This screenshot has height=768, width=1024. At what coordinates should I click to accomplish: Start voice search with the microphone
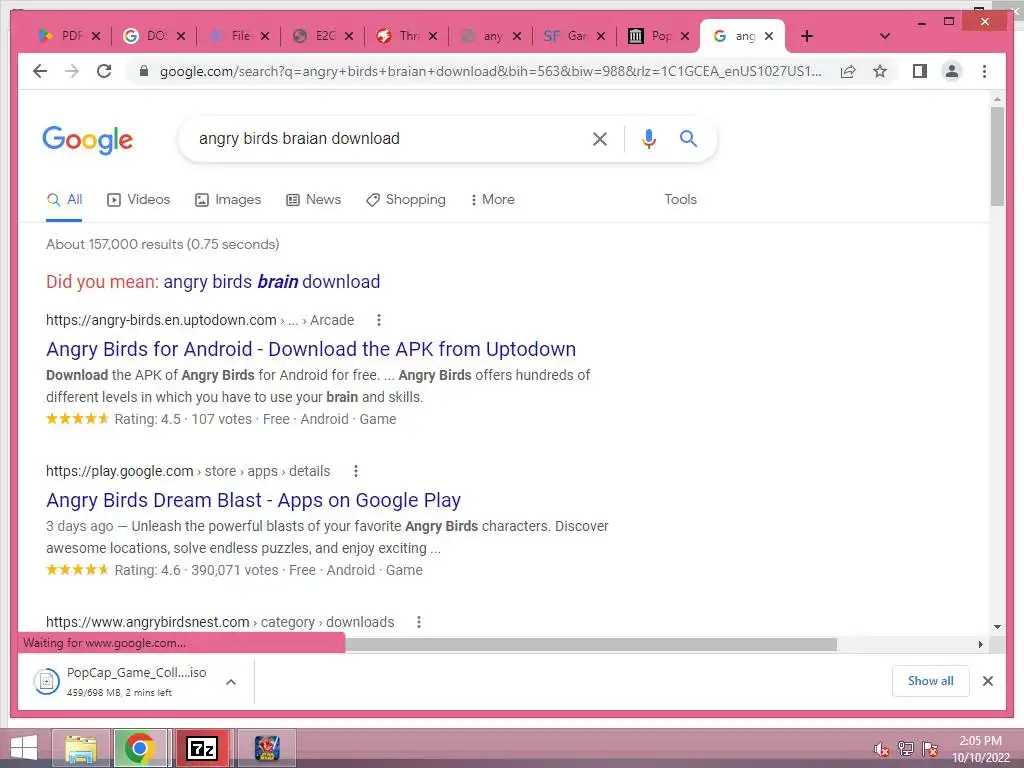(x=648, y=138)
